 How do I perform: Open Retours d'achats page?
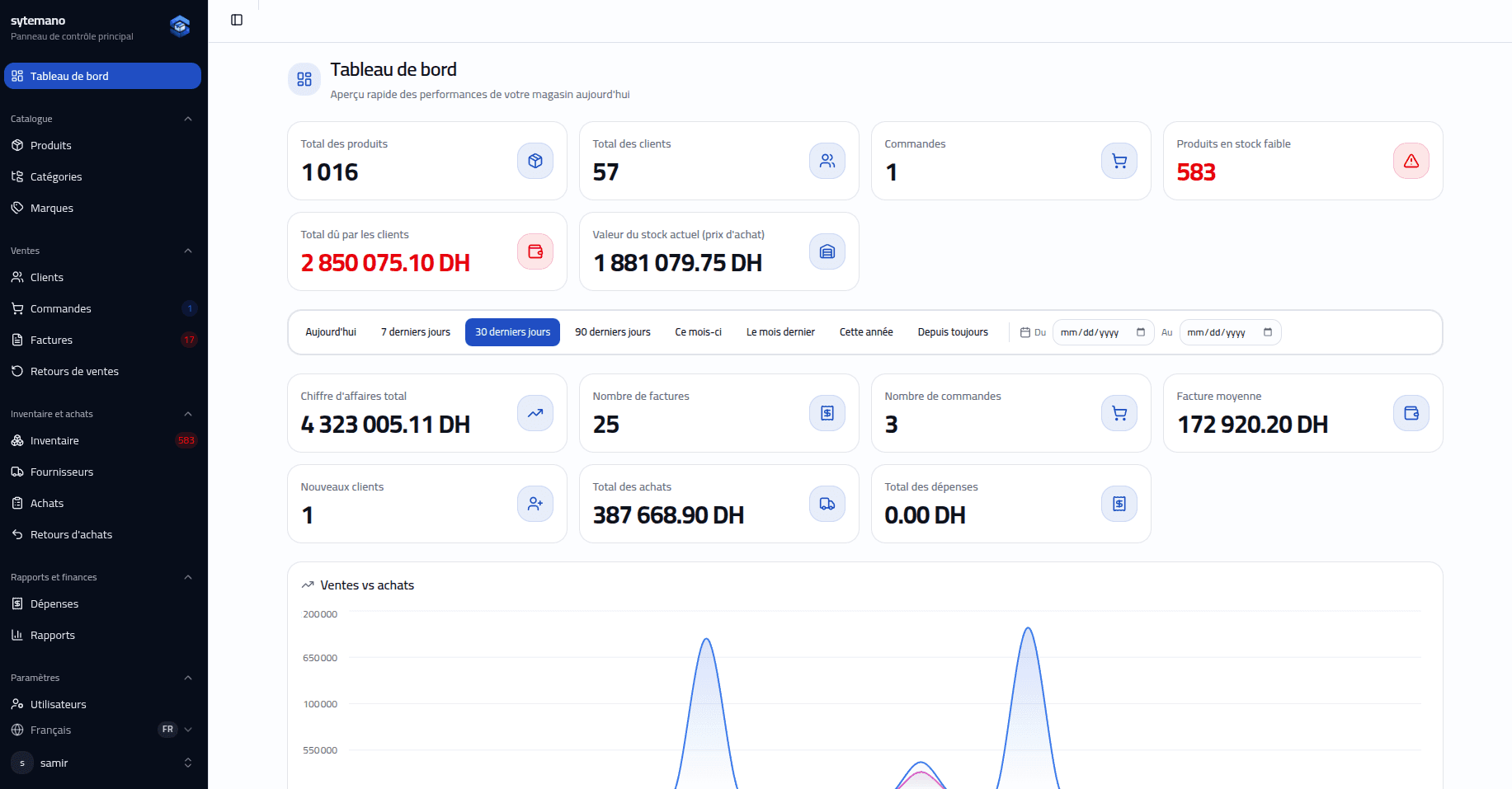(x=102, y=534)
